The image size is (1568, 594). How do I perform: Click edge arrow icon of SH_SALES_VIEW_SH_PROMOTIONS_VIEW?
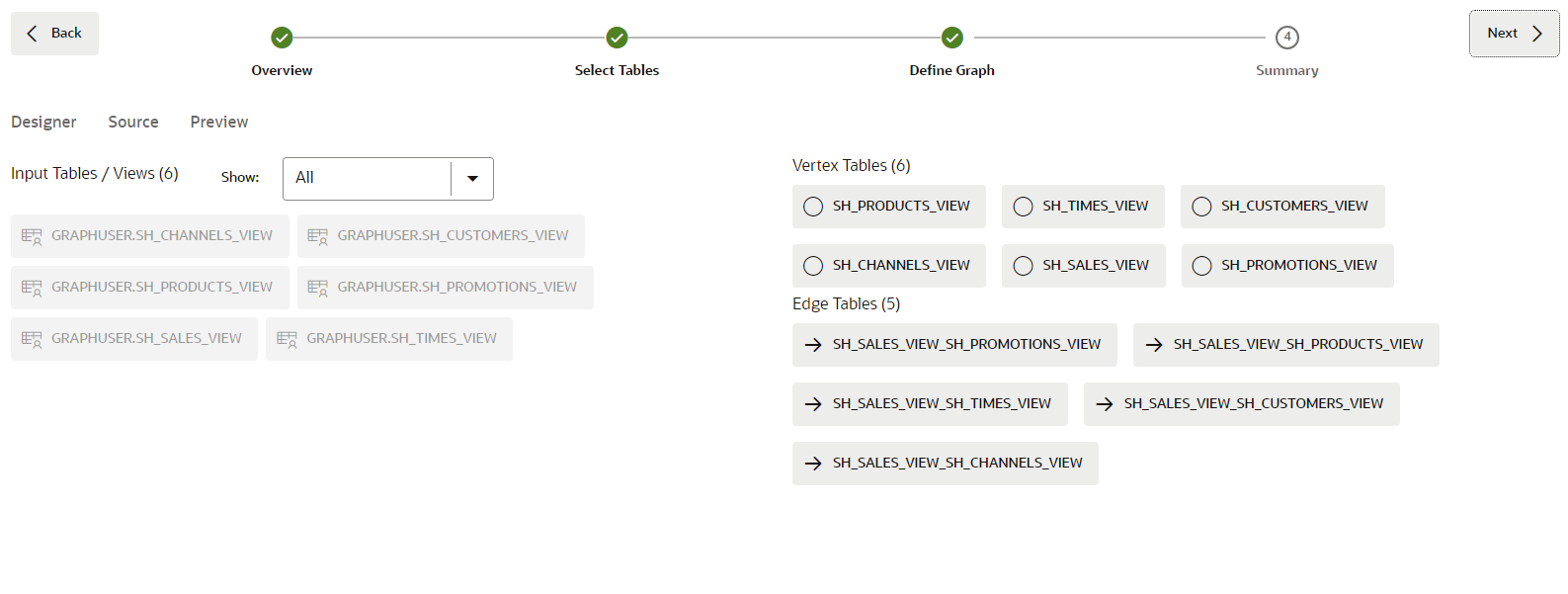tap(813, 345)
